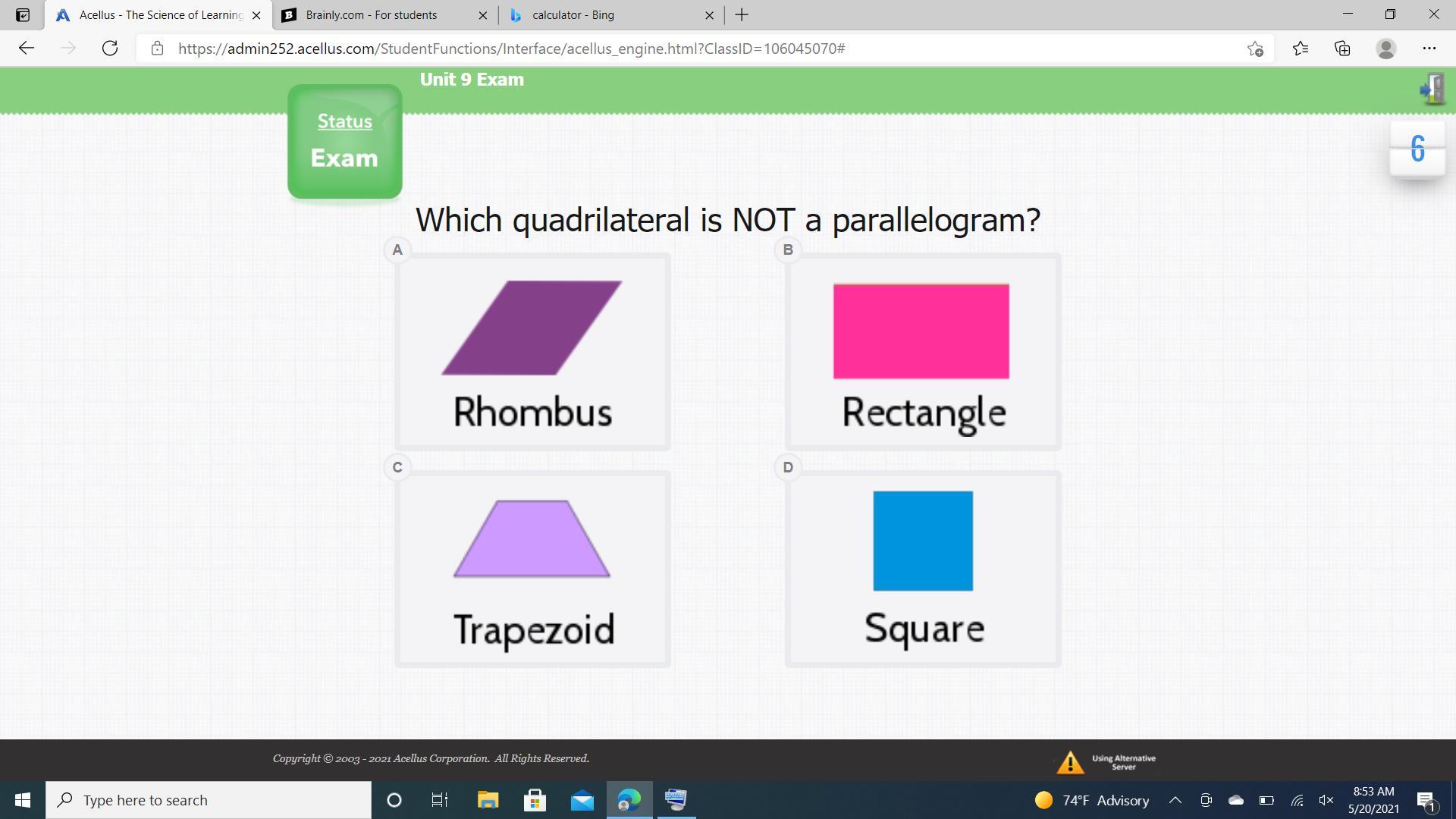Open the browser profile avatar
The image size is (1456, 819).
tap(1385, 49)
